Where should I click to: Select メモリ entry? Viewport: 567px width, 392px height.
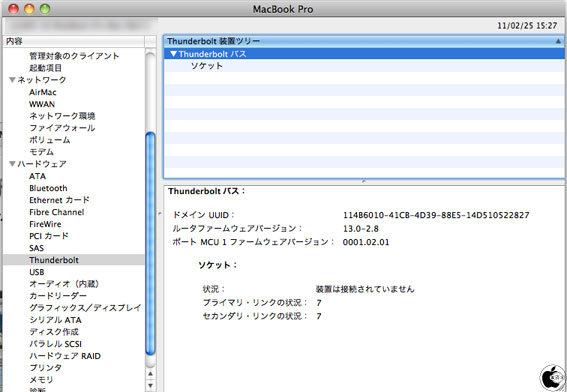pos(41,380)
